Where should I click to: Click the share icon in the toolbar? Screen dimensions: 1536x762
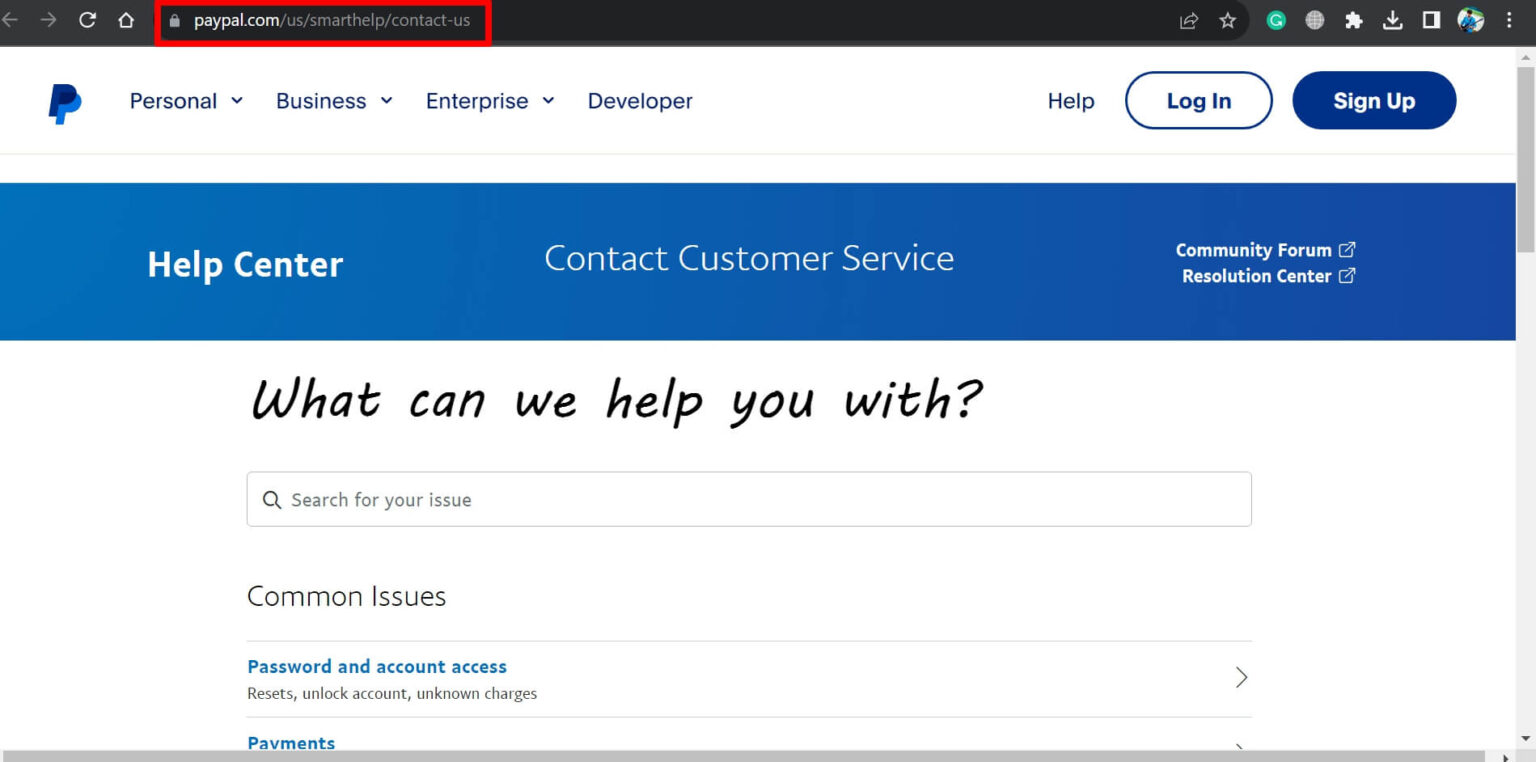[1188, 19]
